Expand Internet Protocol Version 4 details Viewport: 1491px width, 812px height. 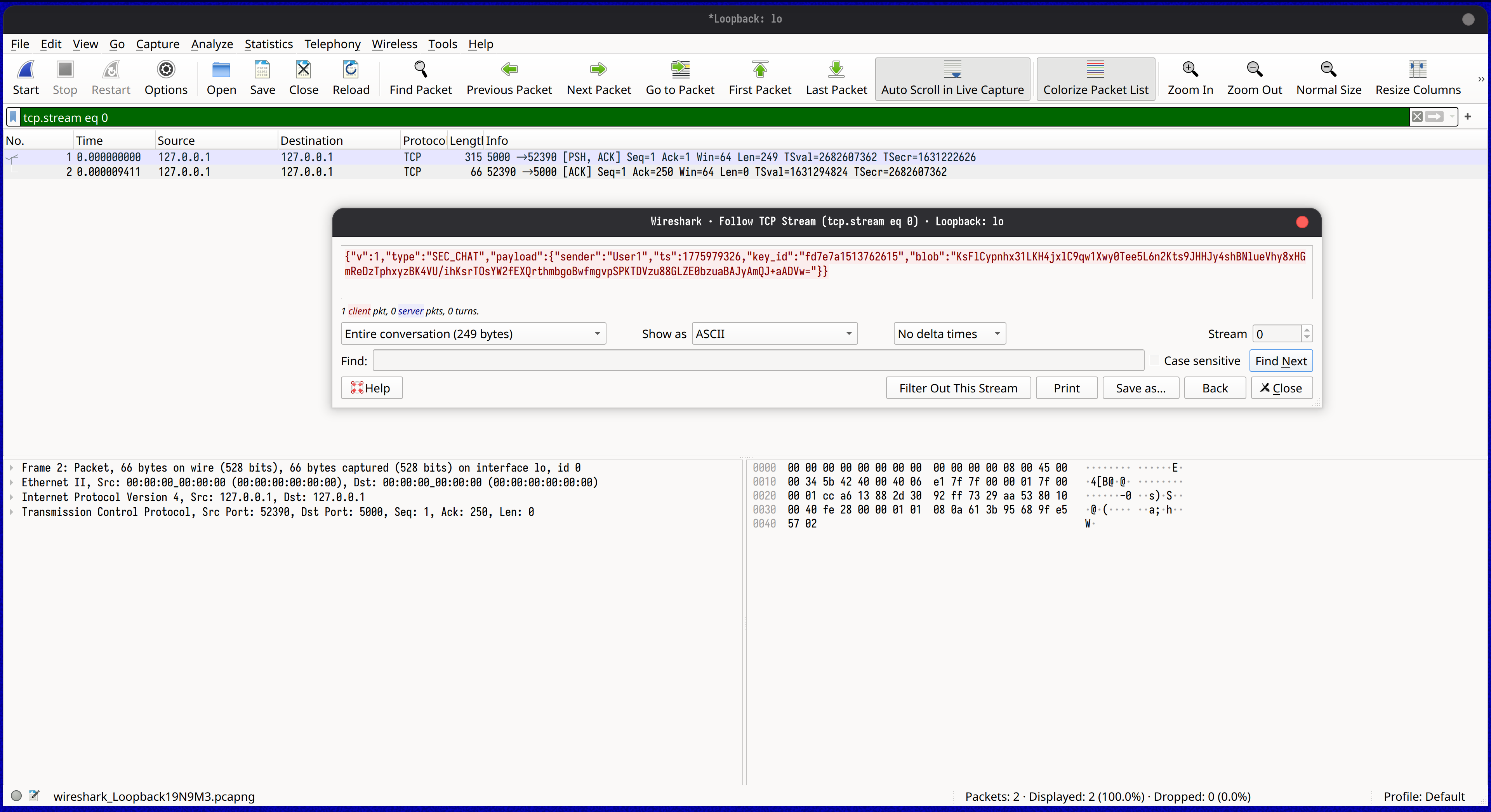coord(12,497)
